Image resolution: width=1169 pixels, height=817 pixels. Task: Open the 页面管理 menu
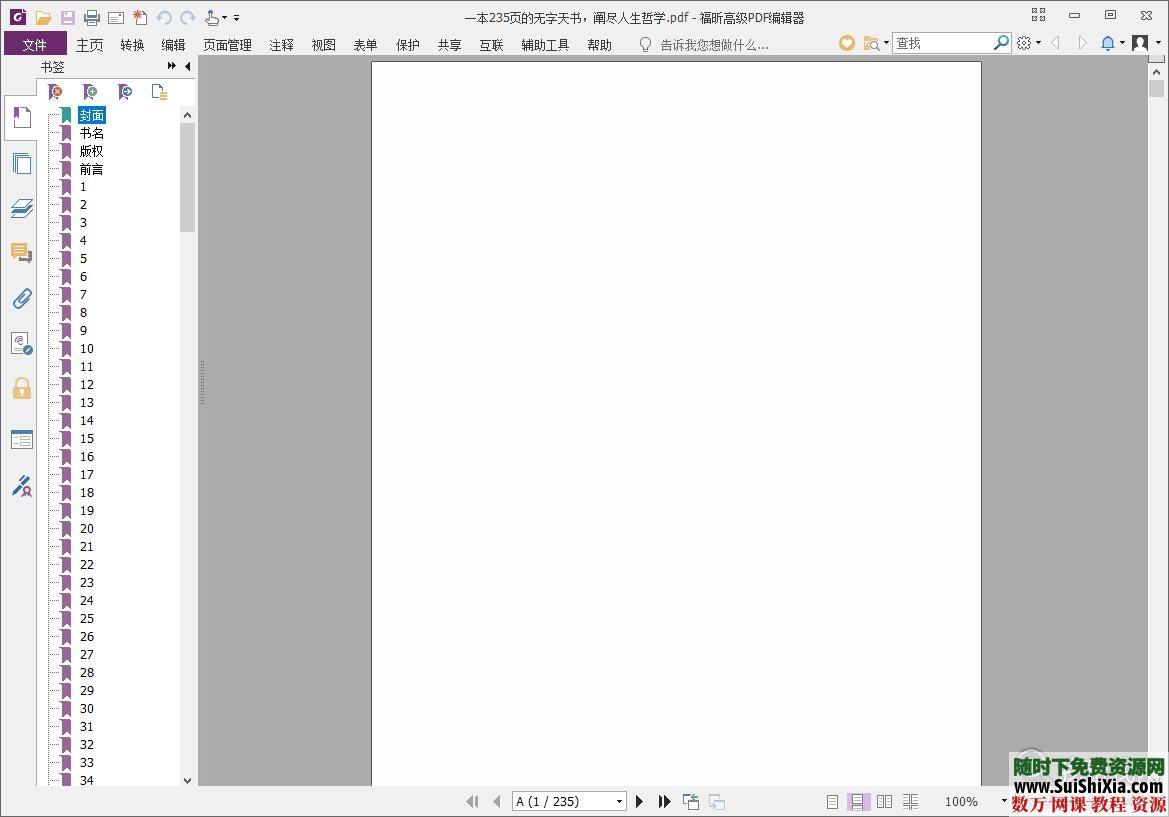point(227,44)
